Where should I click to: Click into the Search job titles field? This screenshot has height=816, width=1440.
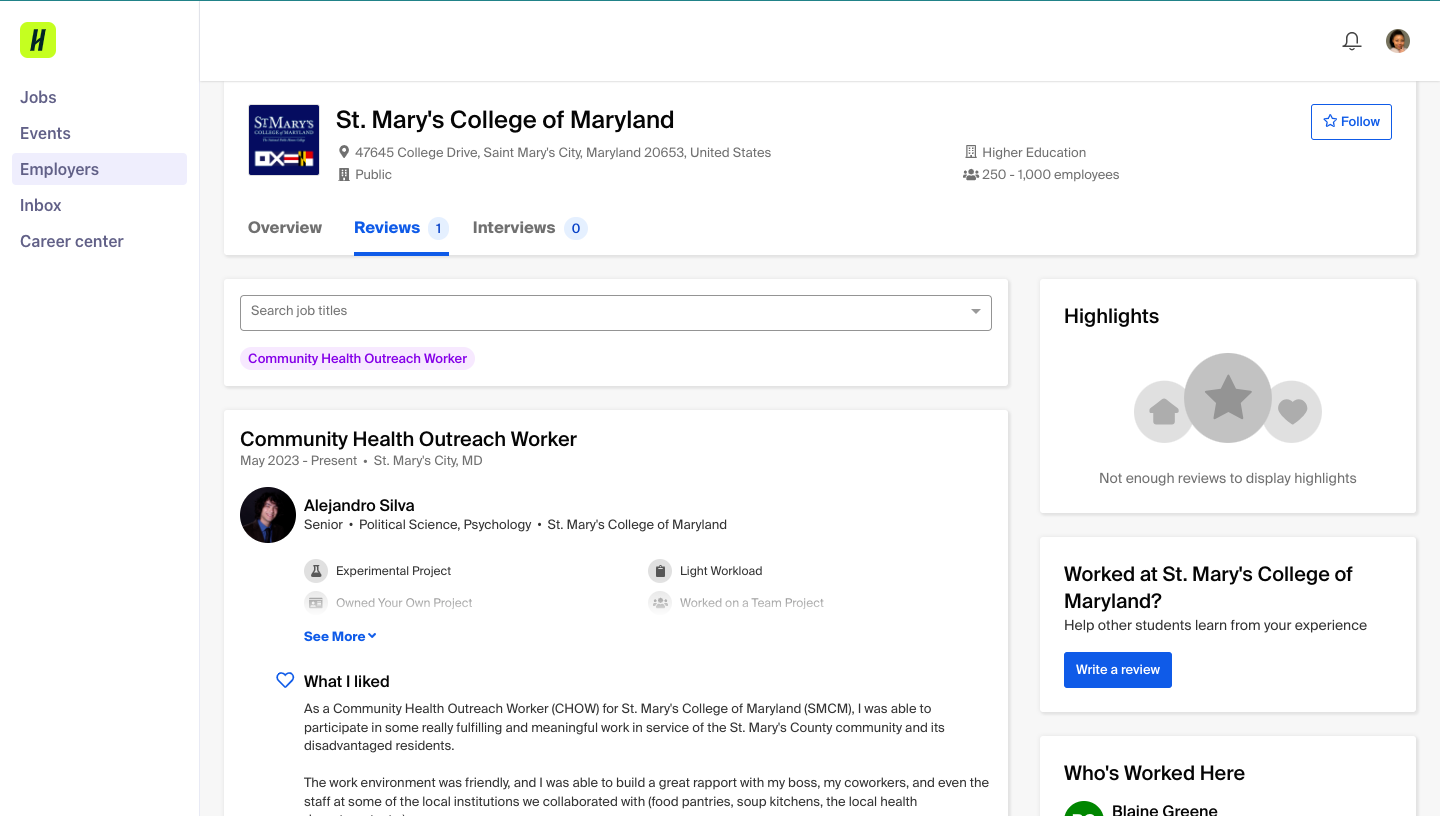point(616,313)
